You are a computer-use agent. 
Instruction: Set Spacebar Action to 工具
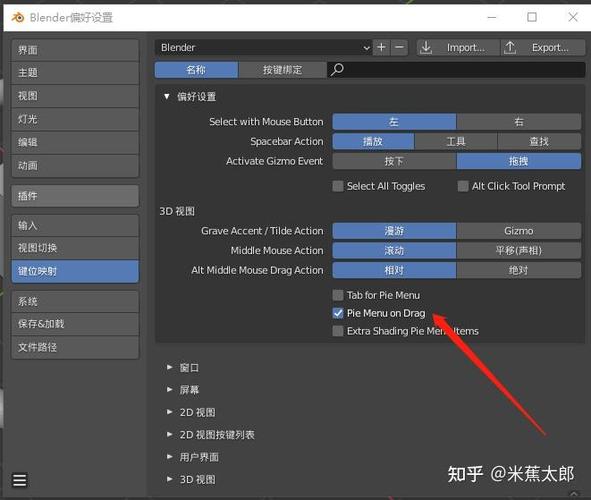pos(456,141)
